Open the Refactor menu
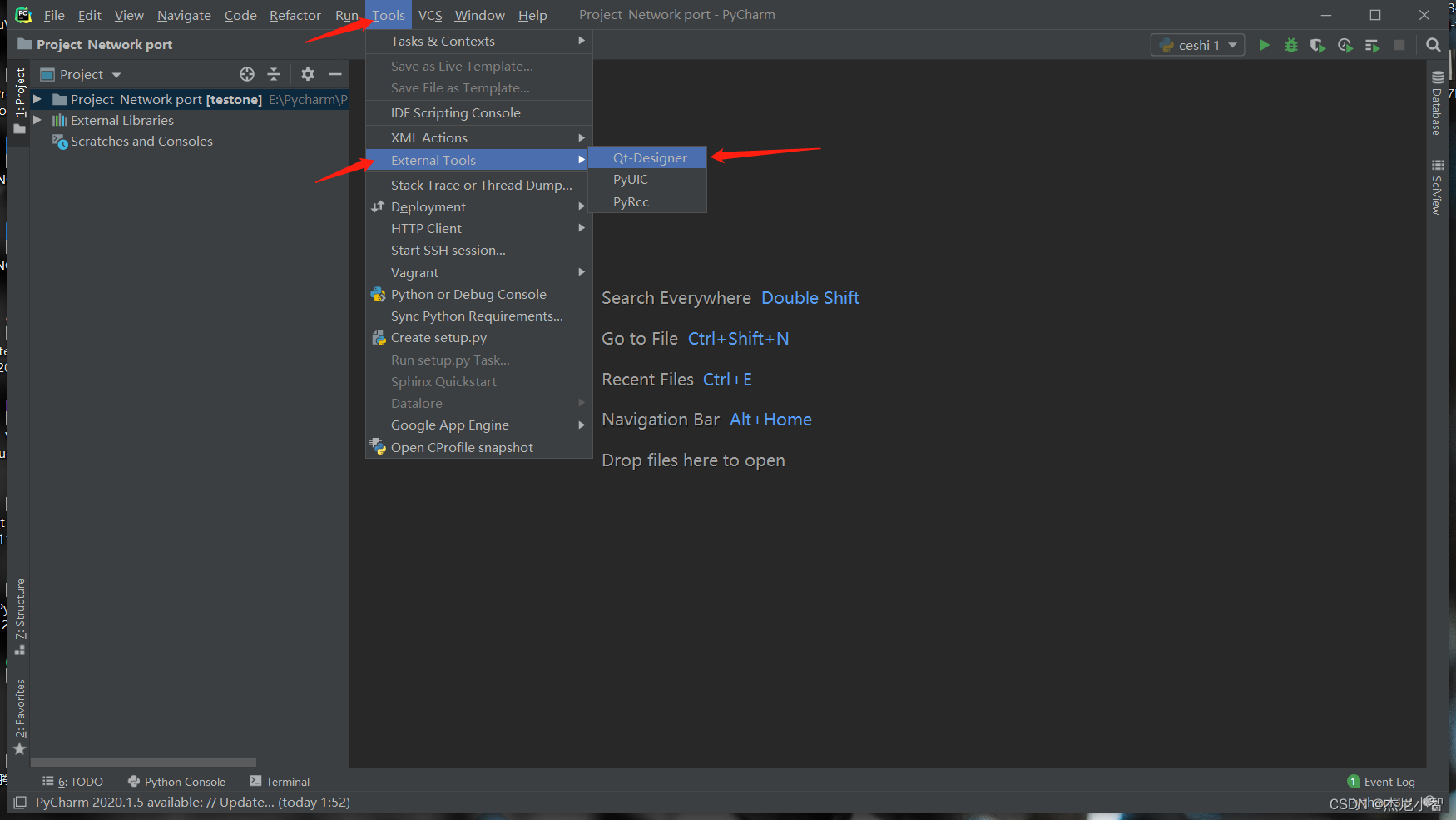1456x820 pixels. (x=295, y=15)
